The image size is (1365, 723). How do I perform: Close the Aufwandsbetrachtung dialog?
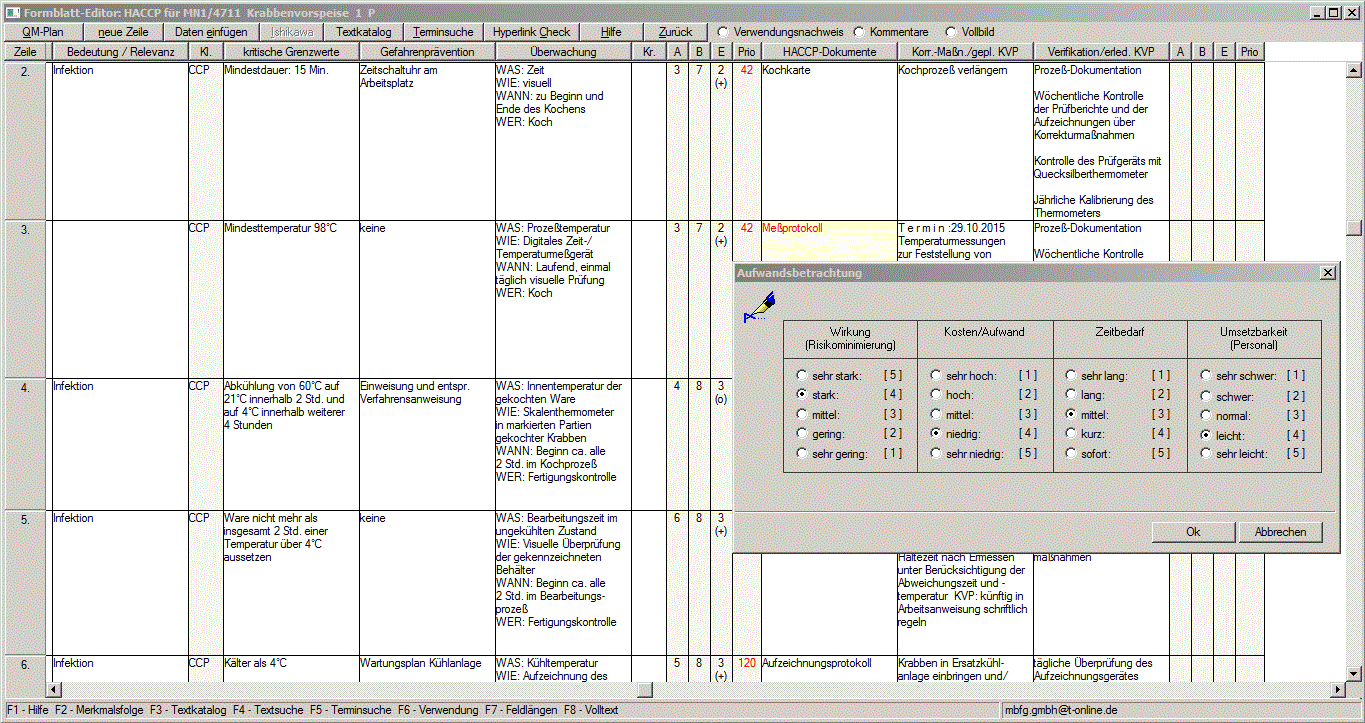click(1327, 273)
